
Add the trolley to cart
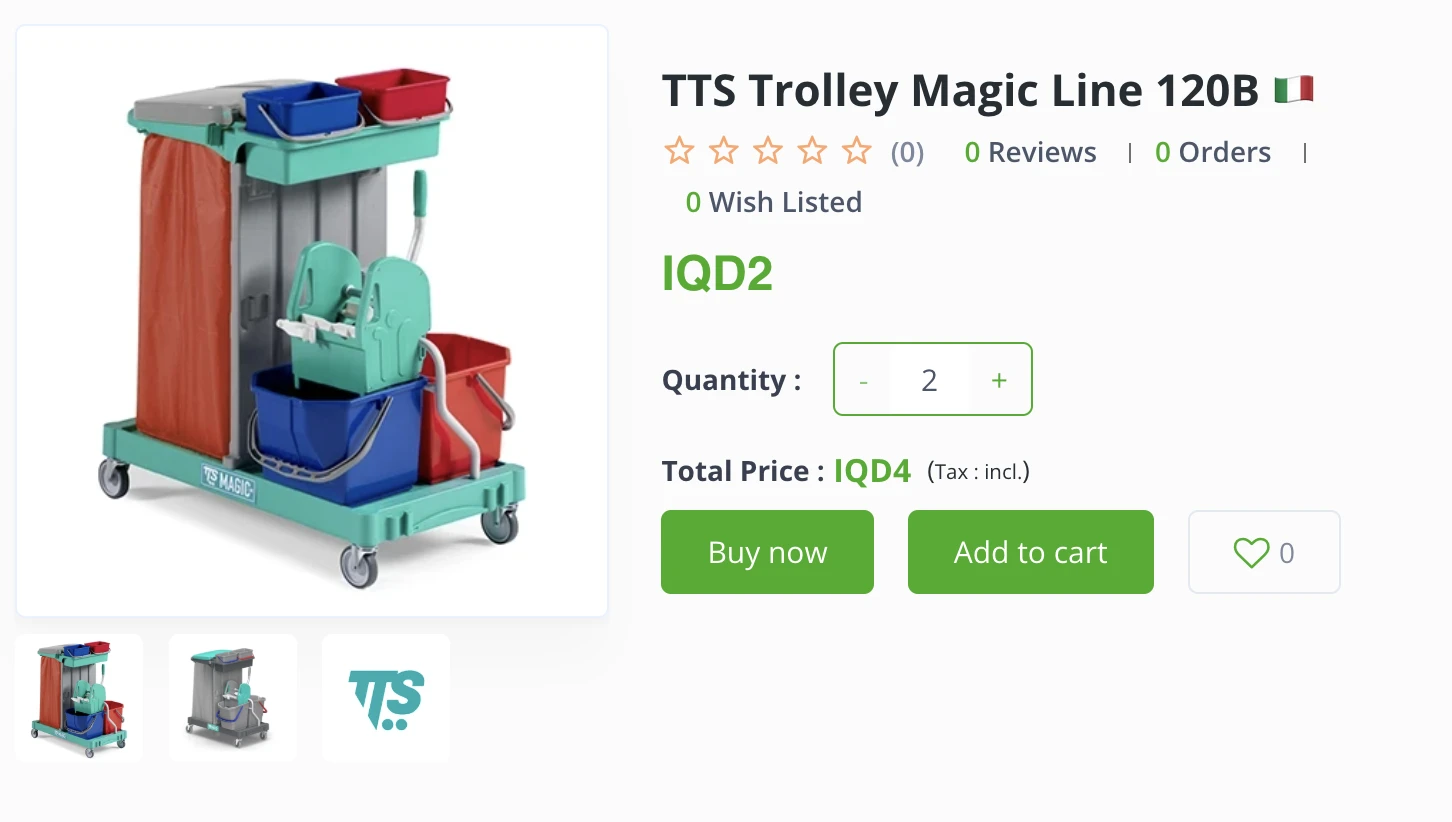pyautogui.click(x=1031, y=552)
